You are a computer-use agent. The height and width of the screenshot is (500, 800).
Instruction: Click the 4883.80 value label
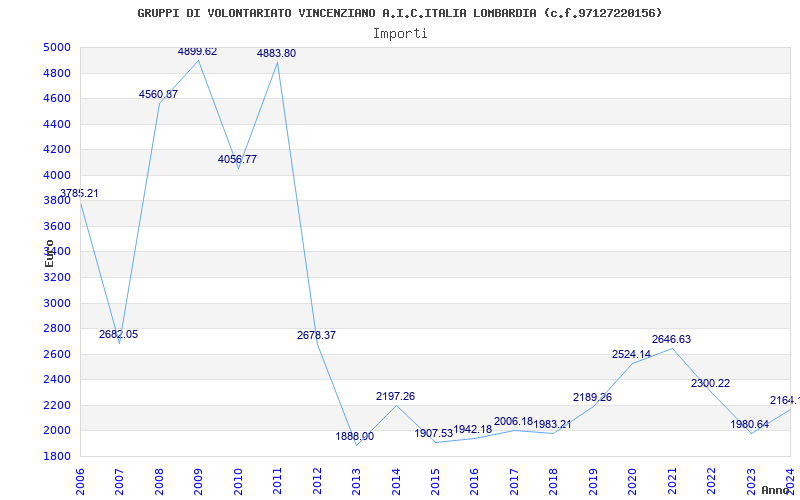pyautogui.click(x=277, y=54)
